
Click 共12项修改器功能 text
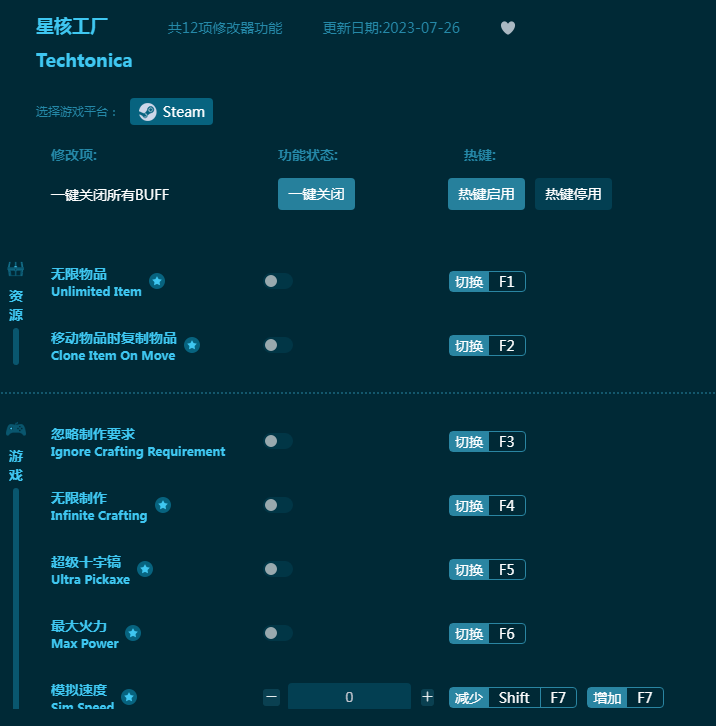(225, 28)
